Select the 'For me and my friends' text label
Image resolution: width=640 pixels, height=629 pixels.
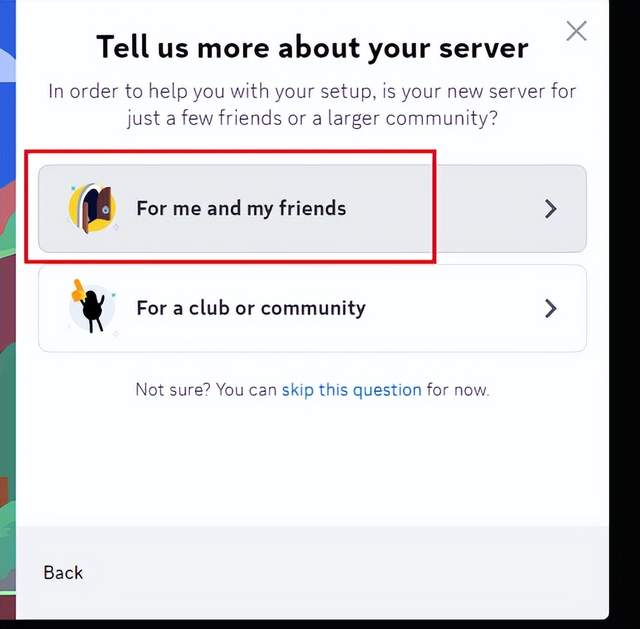pos(241,208)
